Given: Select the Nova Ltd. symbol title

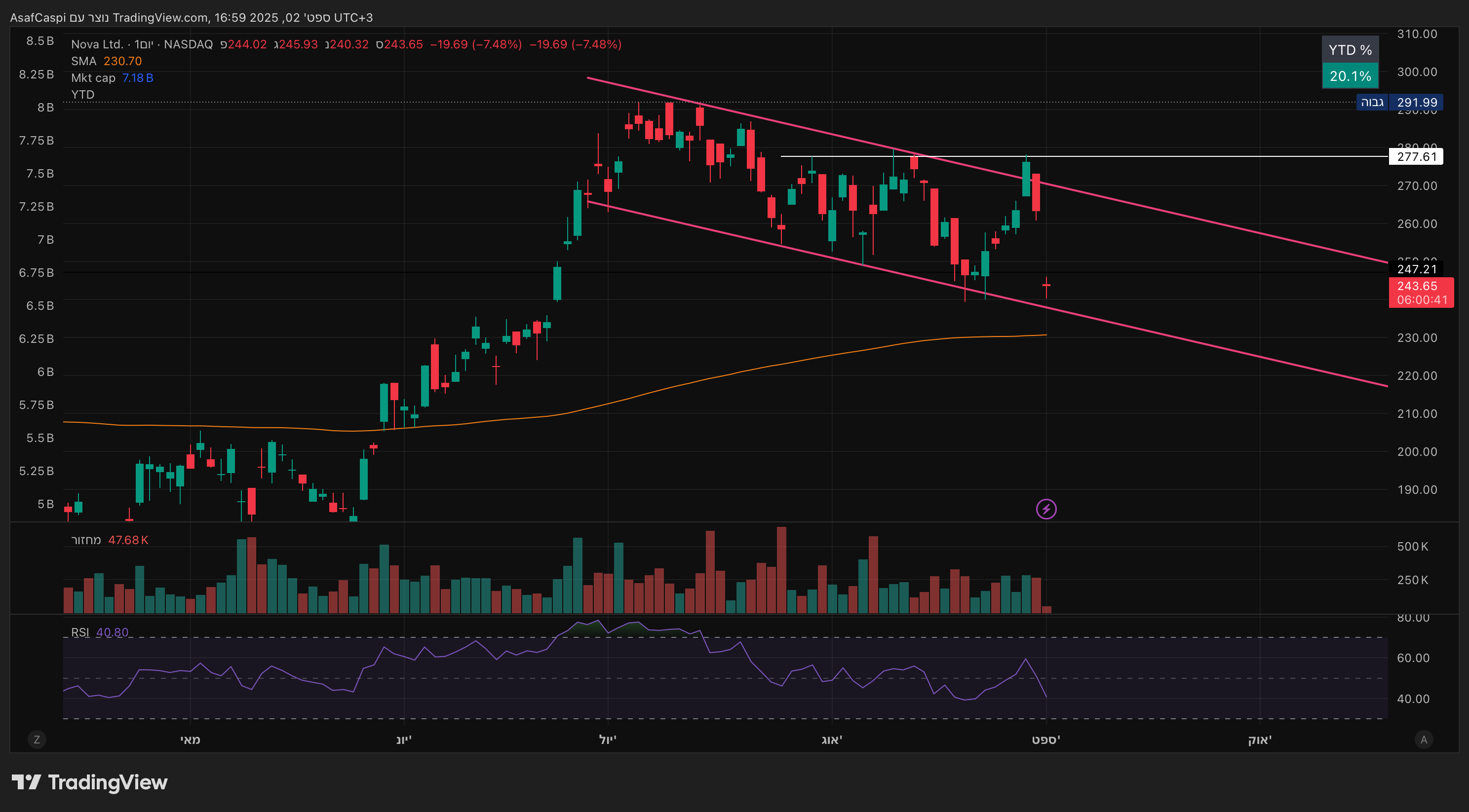Looking at the screenshot, I should (97, 44).
